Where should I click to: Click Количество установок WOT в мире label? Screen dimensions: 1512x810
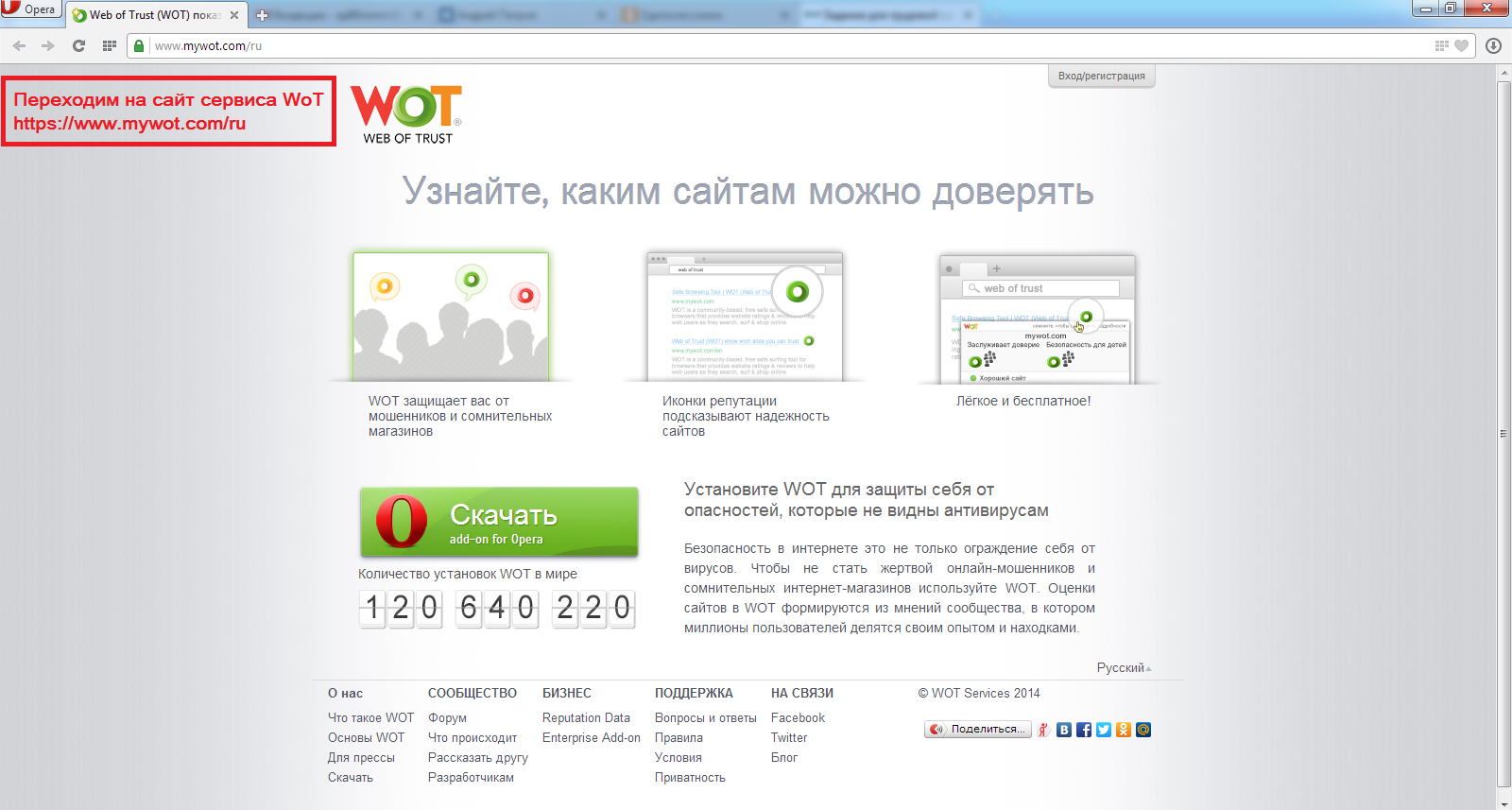[x=468, y=574]
